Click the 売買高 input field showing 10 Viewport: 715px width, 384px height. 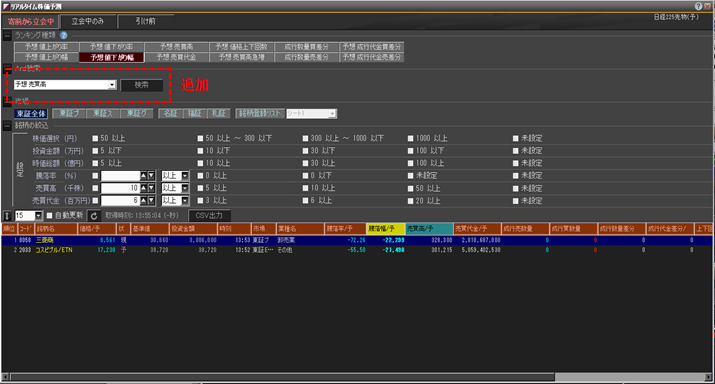tap(120, 188)
